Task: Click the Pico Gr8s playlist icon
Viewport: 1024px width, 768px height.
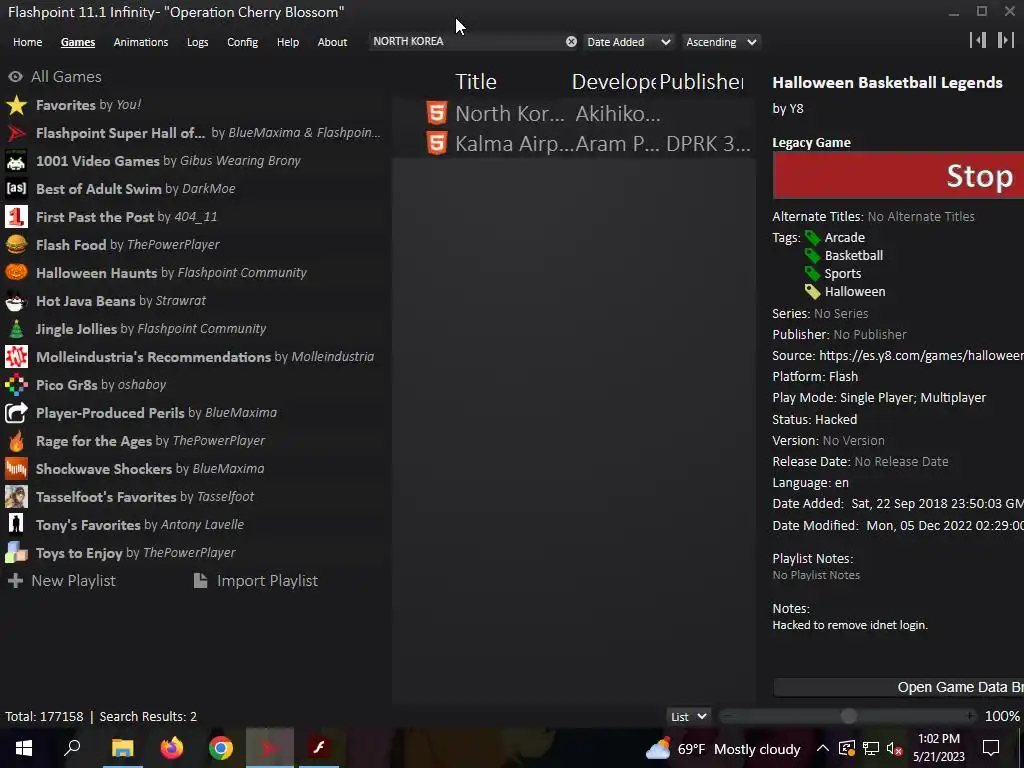Action: pyautogui.click(x=16, y=385)
